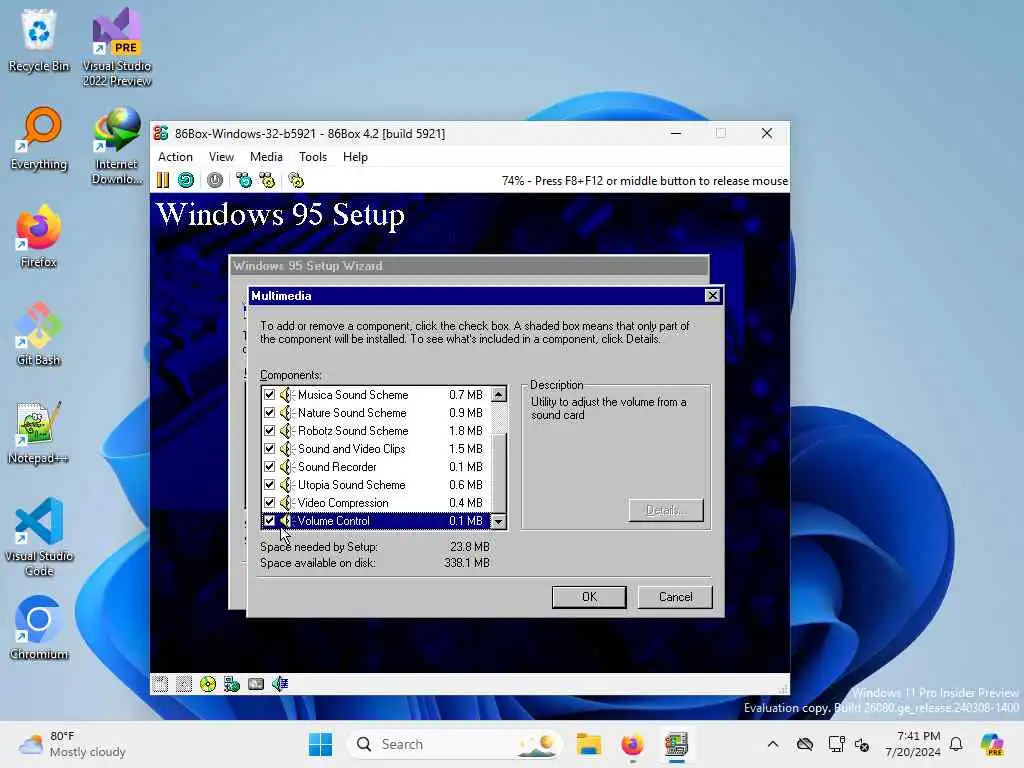Uncheck Musica Sound Scheme component
This screenshot has height=768, width=1024.
click(269, 394)
